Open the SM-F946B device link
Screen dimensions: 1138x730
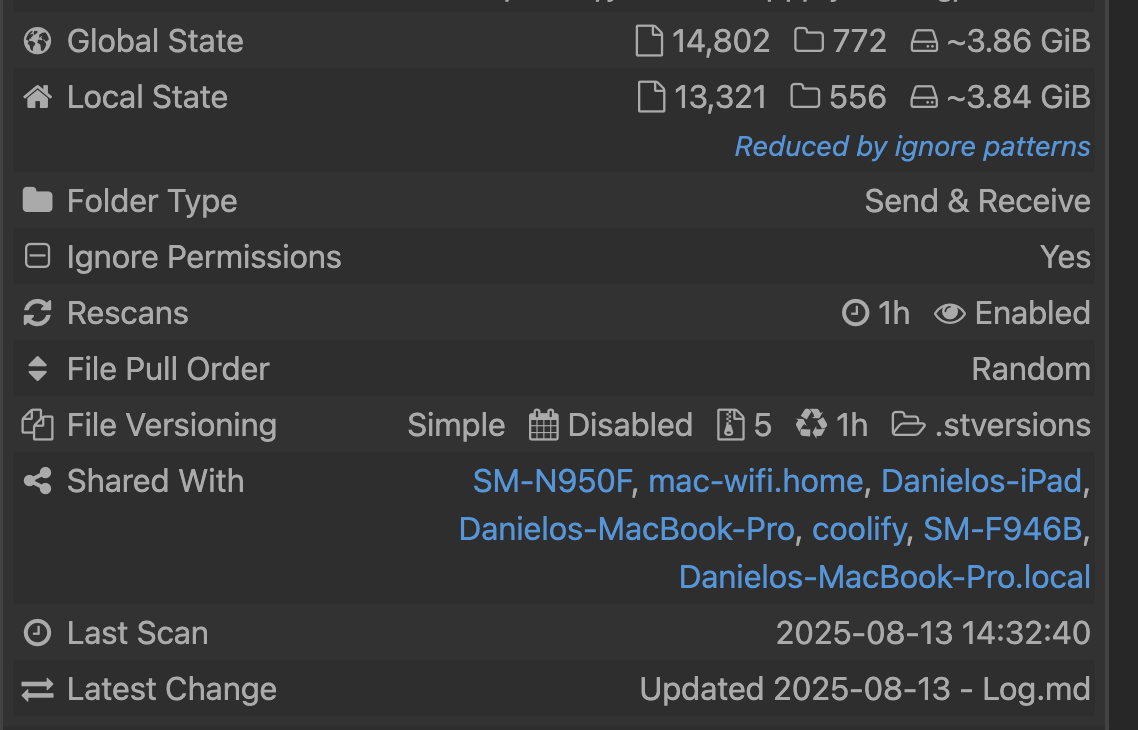tap(1002, 529)
